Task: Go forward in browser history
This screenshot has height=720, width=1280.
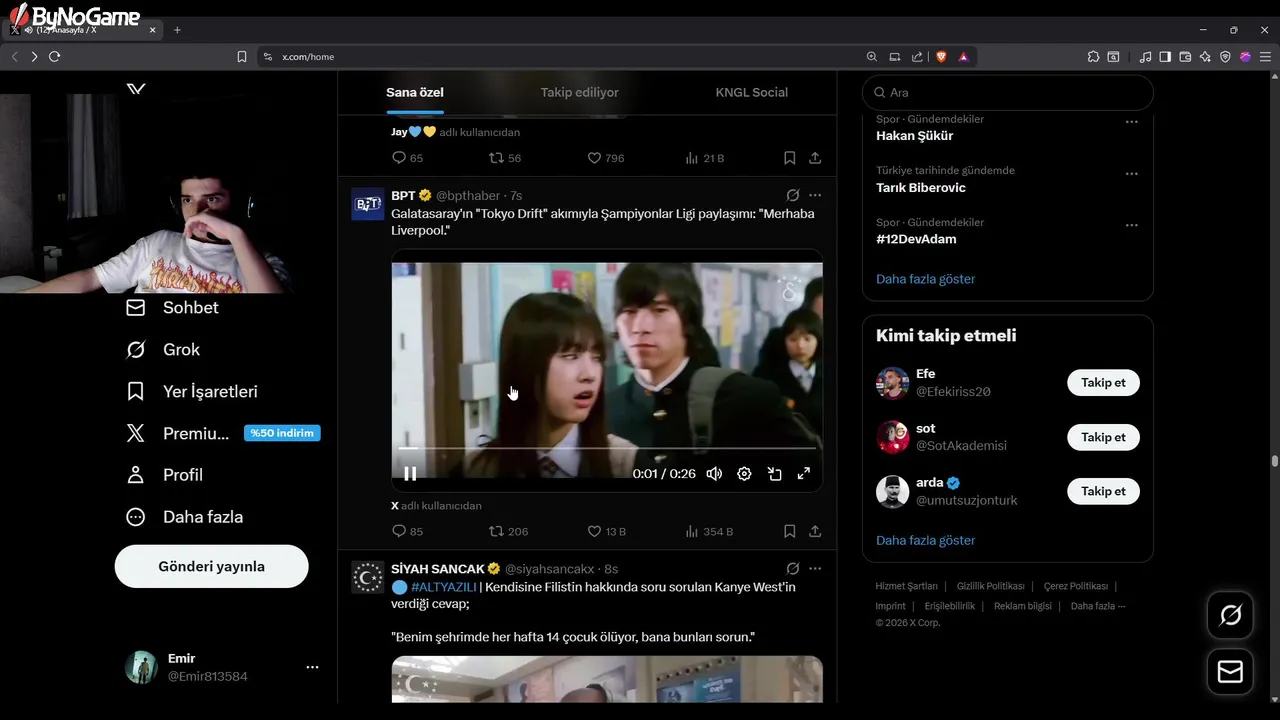Action: coord(34,57)
